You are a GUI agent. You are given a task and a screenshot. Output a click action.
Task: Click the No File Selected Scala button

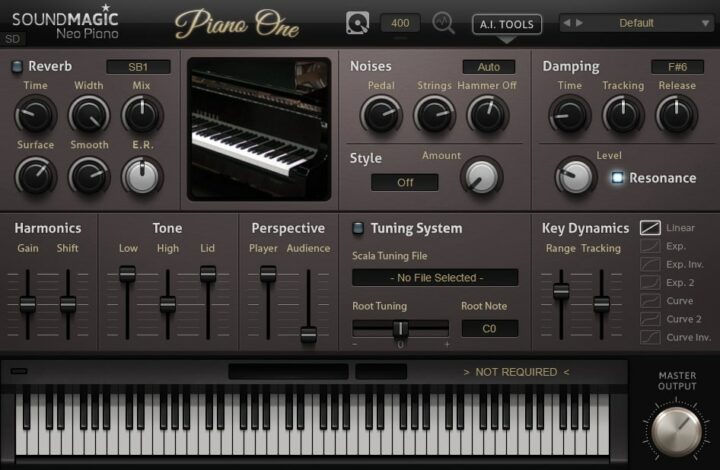435,277
